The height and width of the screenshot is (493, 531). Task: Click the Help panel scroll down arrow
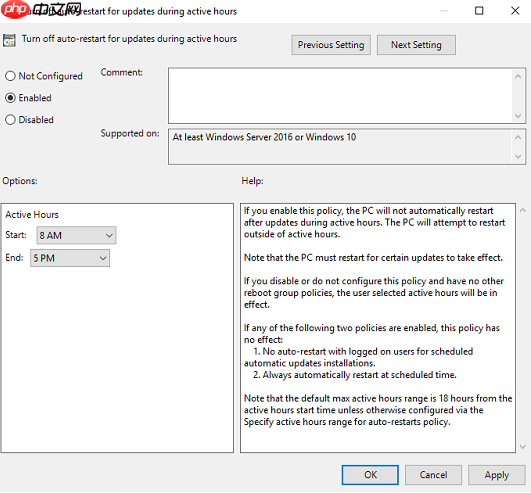pyautogui.click(x=523, y=447)
